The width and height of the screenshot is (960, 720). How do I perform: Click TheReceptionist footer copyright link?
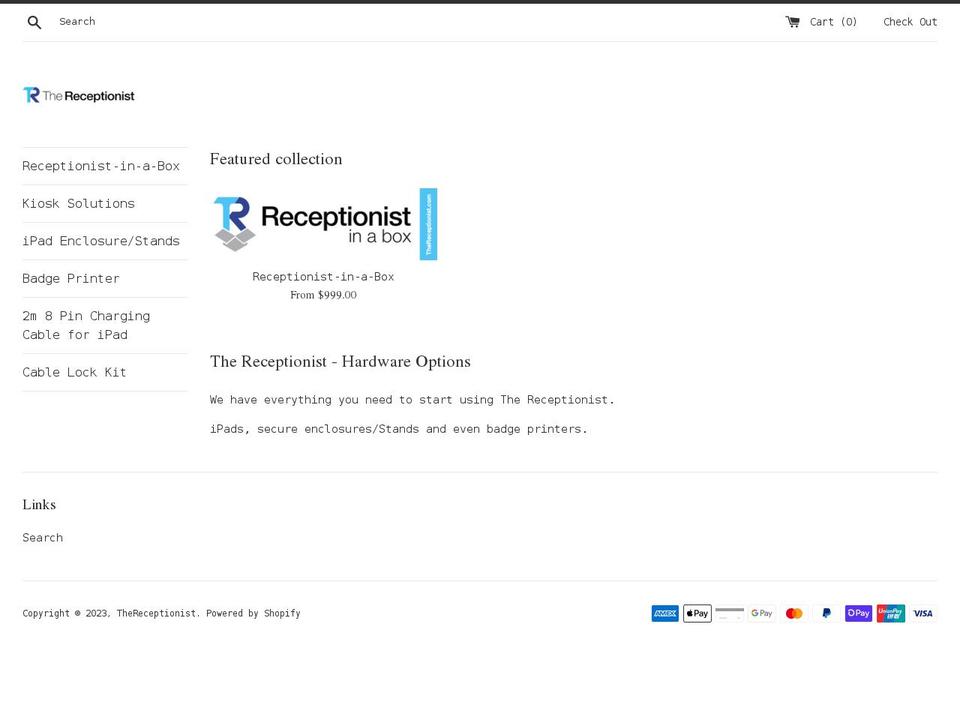[157, 613]
